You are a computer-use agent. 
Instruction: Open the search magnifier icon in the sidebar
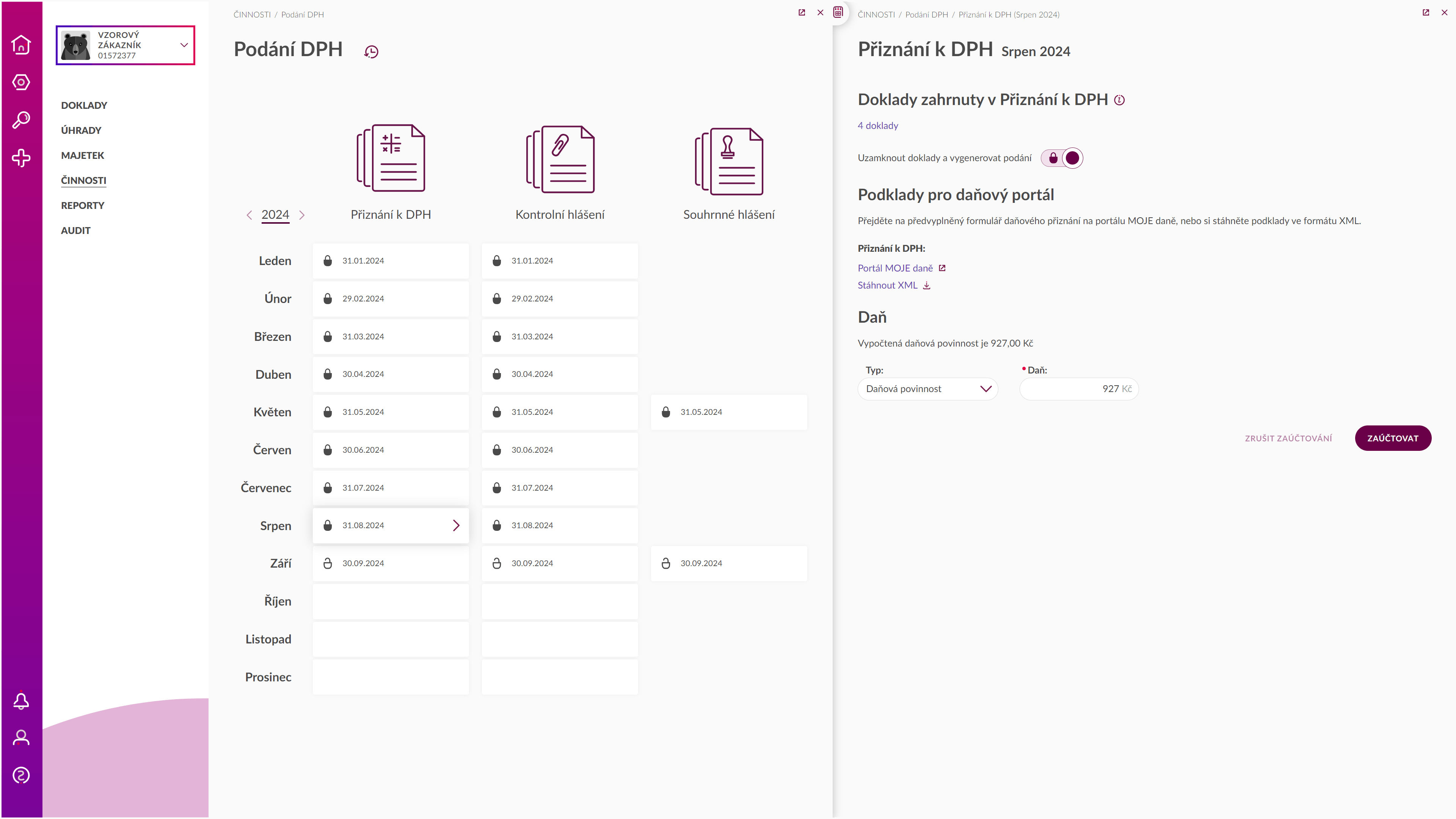point(21,120)
